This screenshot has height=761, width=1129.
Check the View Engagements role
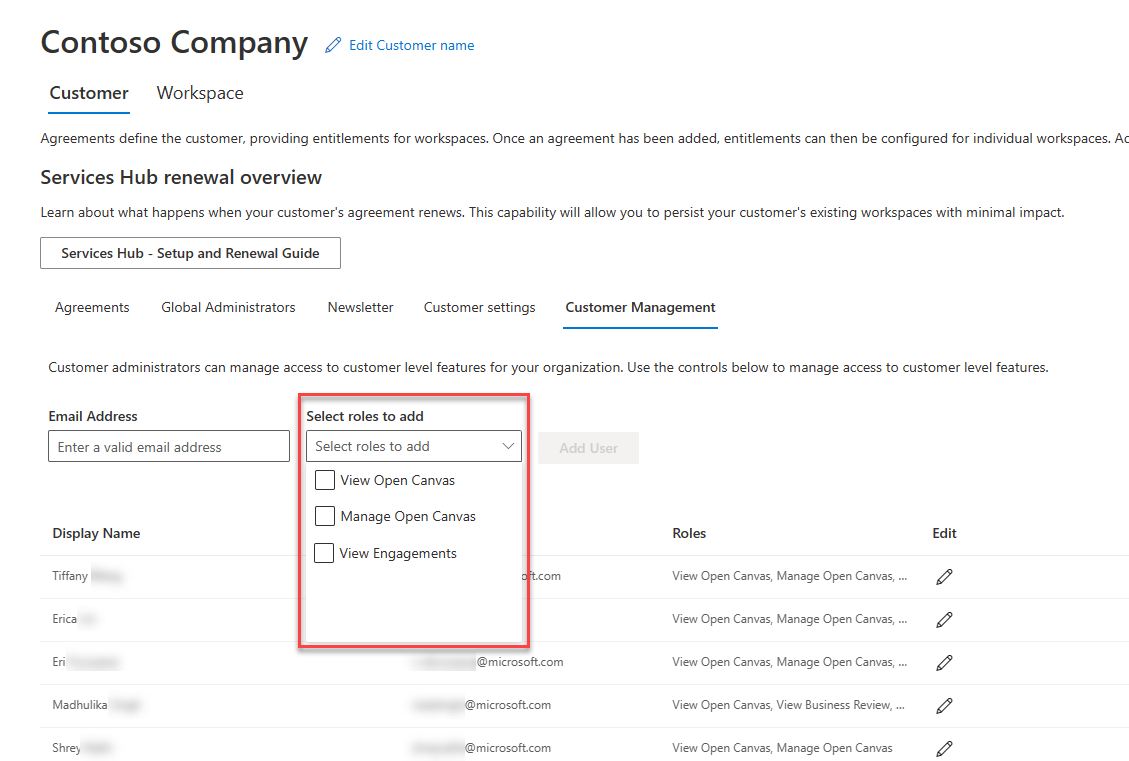tap(324, 553)
